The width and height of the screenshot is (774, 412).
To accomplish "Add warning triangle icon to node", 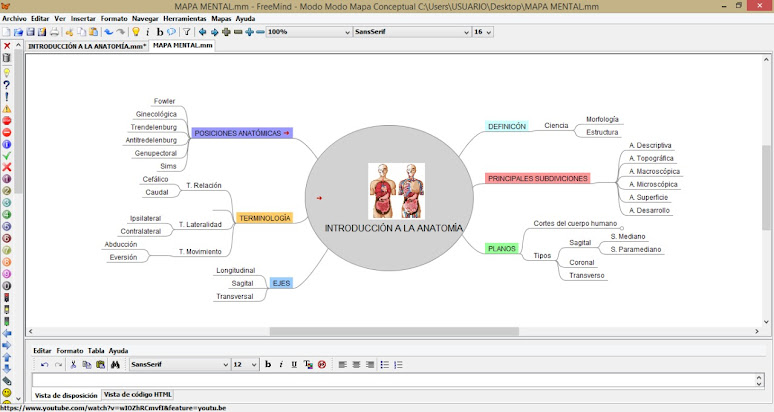I will (7, 109).
